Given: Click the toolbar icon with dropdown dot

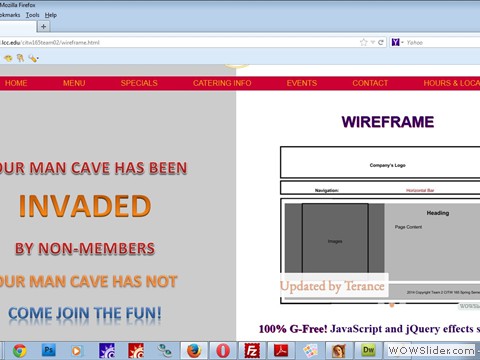Looking at the screenshot, I should 33,58.
